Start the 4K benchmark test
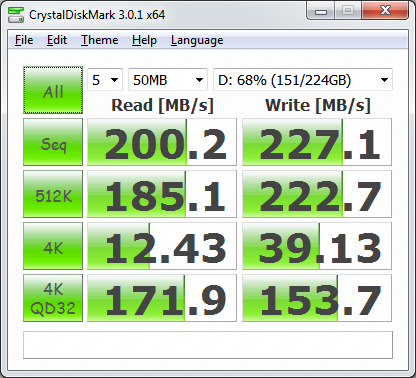This screenshot has width=416, height=378. pos(53,246)
